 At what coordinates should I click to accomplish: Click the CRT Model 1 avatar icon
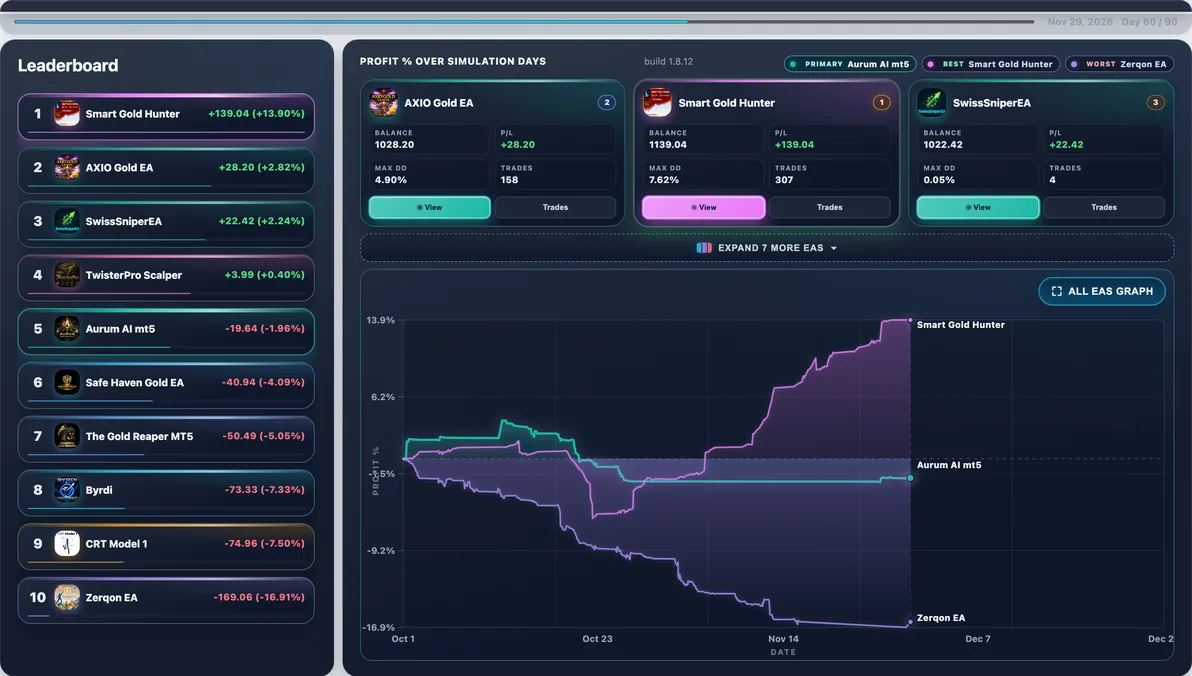pyautogui.click(x=67, y=544)
